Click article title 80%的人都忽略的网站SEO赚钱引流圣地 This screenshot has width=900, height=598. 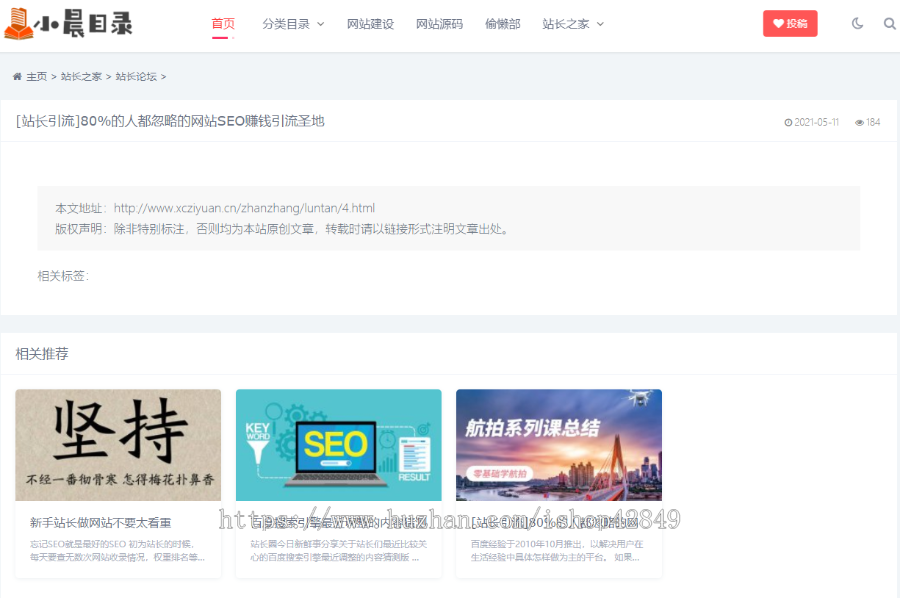170,121
